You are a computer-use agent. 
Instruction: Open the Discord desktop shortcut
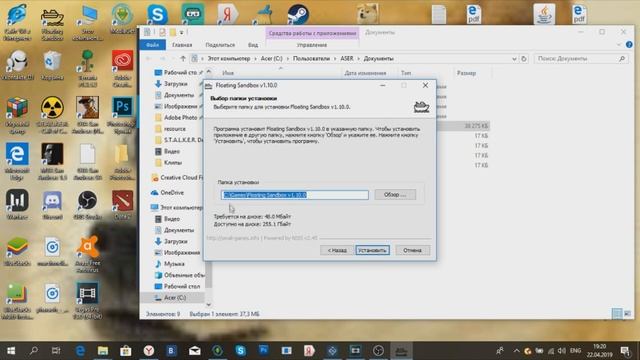pyautogui.click(x=52, y=204)
